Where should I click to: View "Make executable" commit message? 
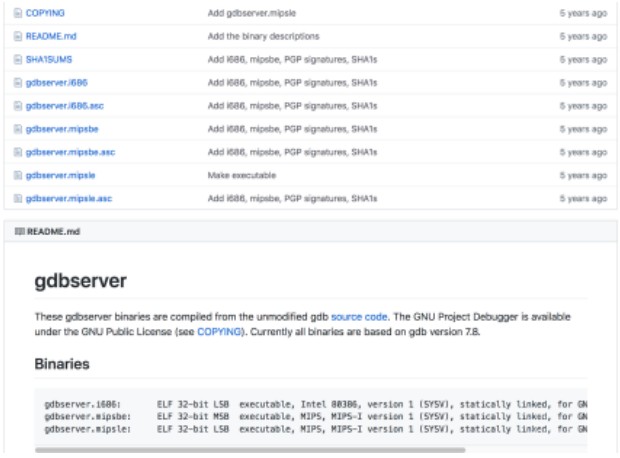coord(240,175)
